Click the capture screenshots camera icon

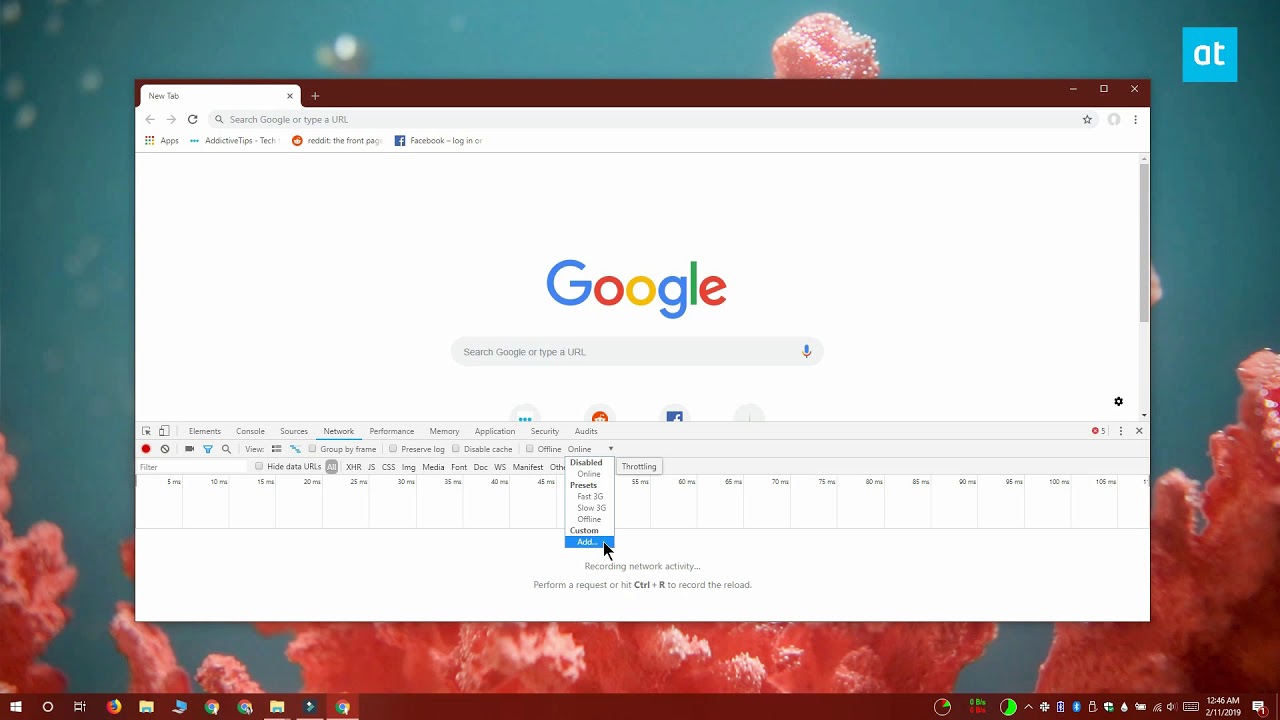189,449
